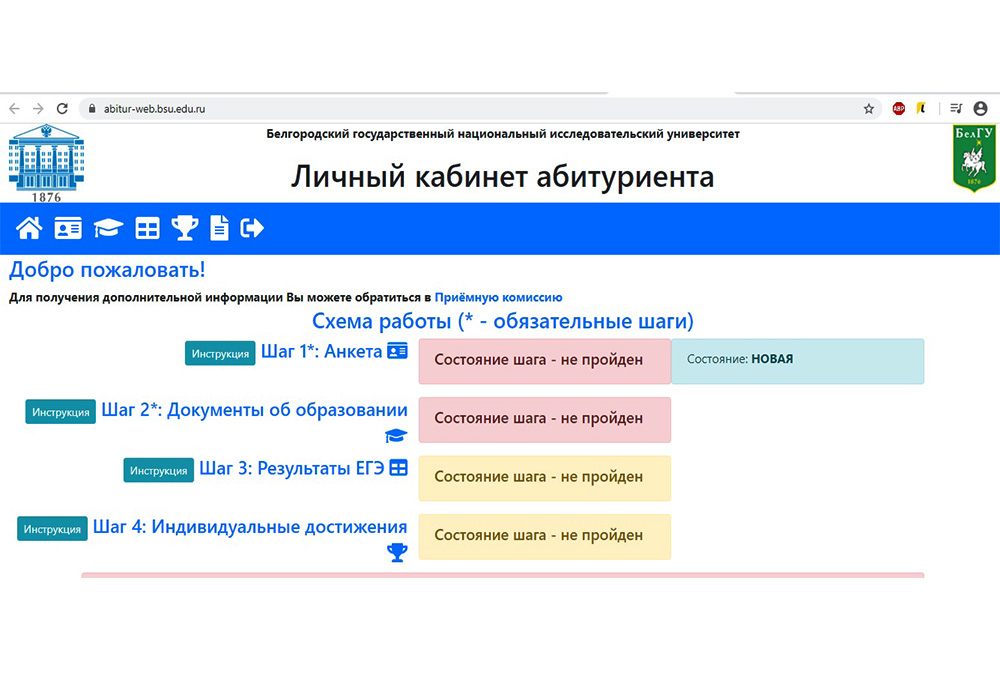The height and width of the screenshot is (677, 1000).
Task: Click the home icon in blue navigation bar
Action: tap(29, 229)
